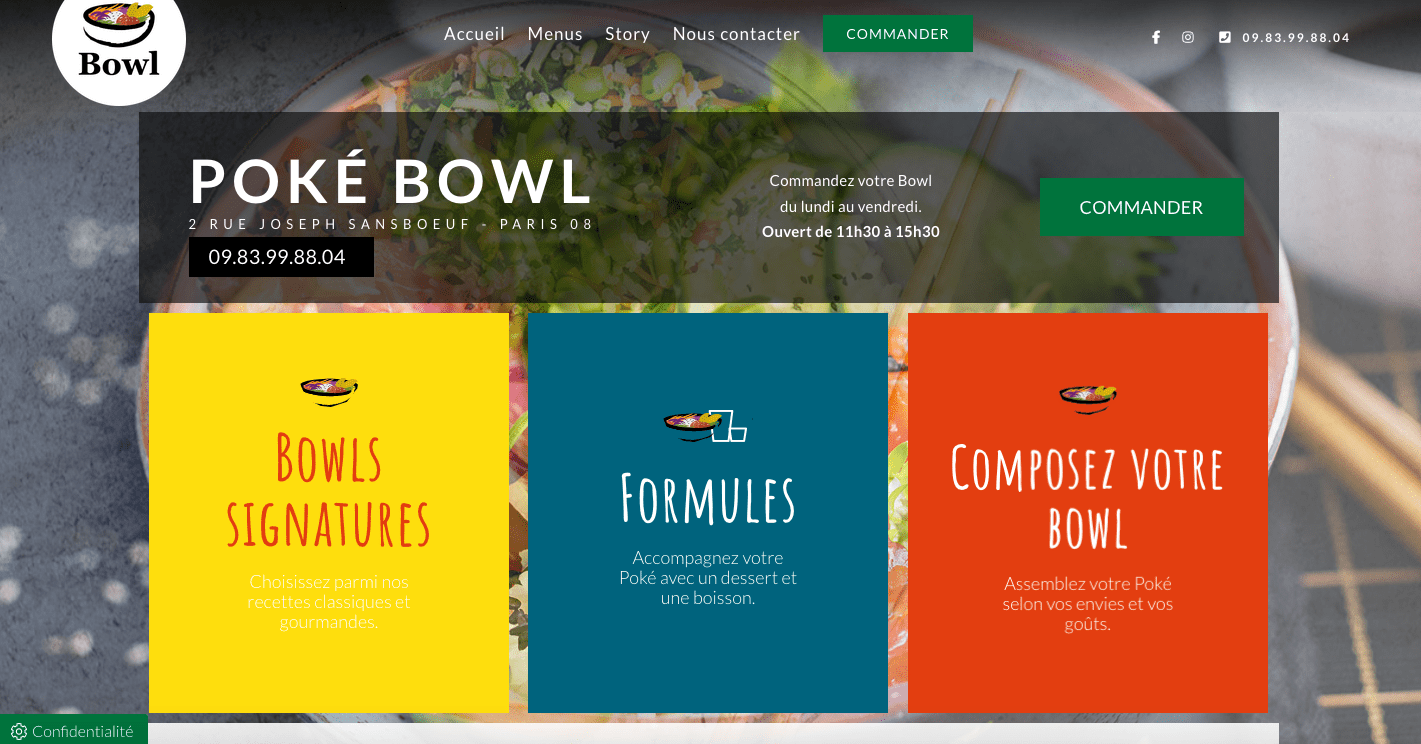
Task: Click the bowl icon above Bowls Signatures
Action: coord(329,390)
